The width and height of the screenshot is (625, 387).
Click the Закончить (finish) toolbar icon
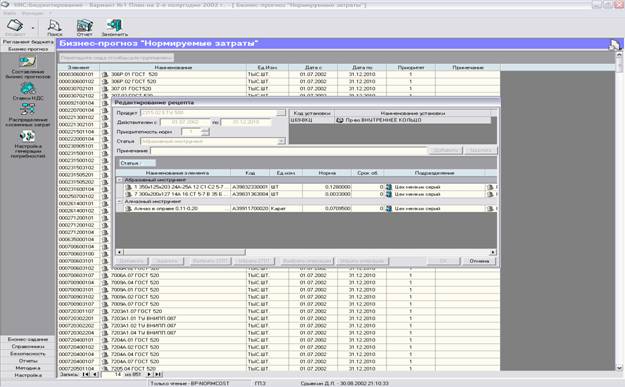[114, 26]
